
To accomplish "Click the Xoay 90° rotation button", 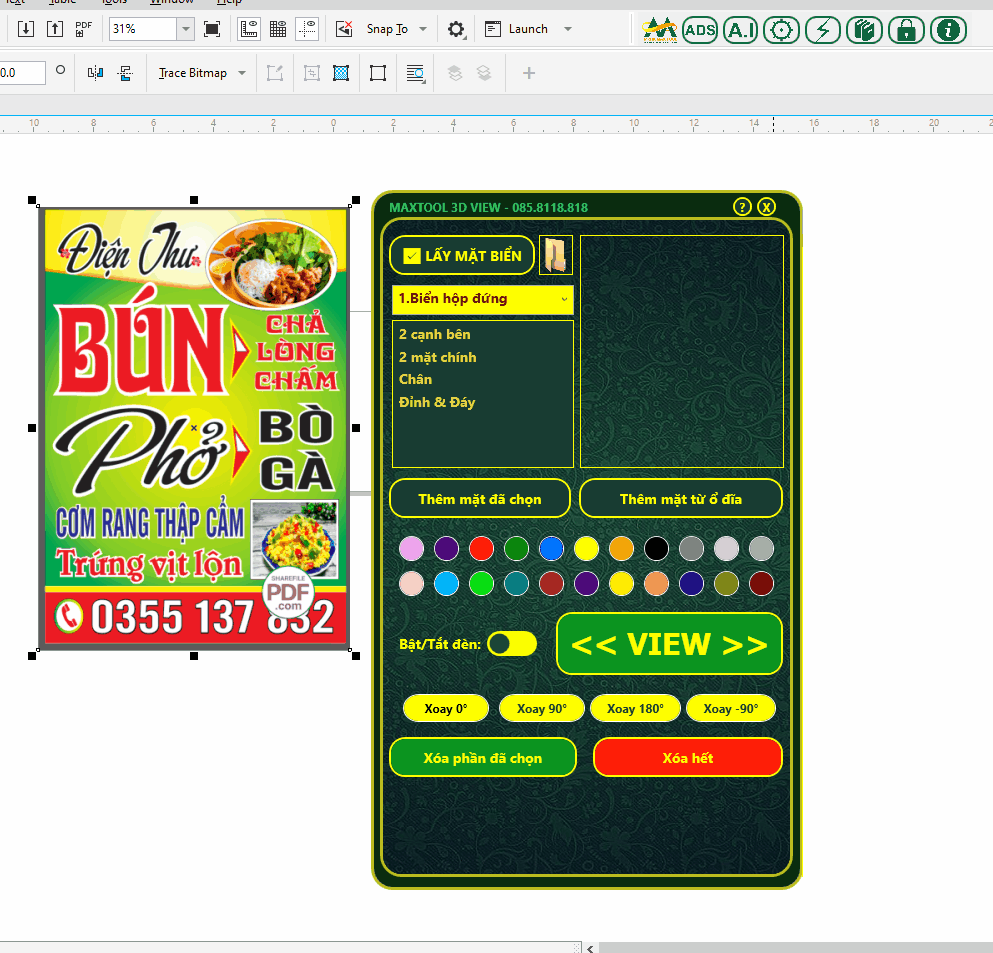I will (541, 709).
